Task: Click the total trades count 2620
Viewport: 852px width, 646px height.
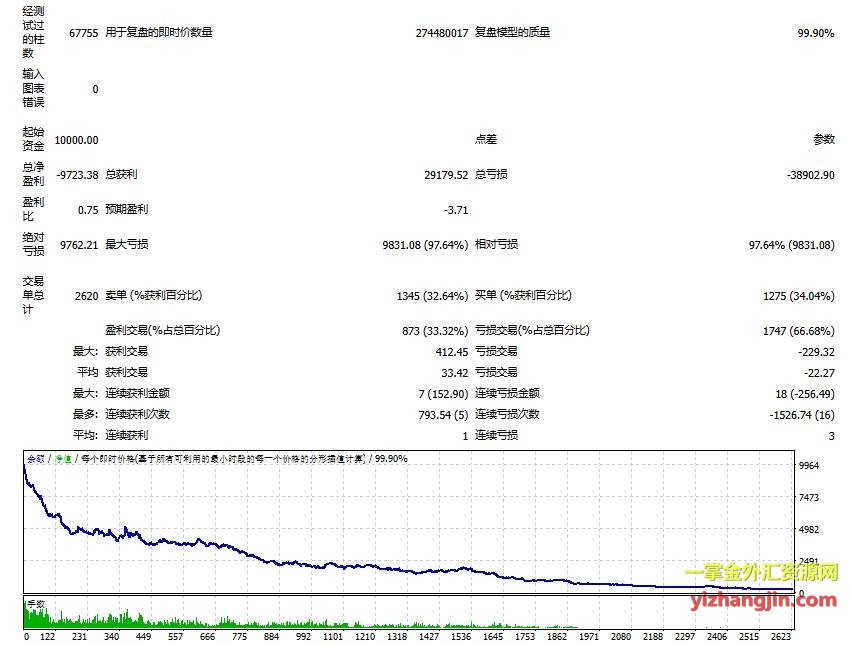Action: coord(86,296)
